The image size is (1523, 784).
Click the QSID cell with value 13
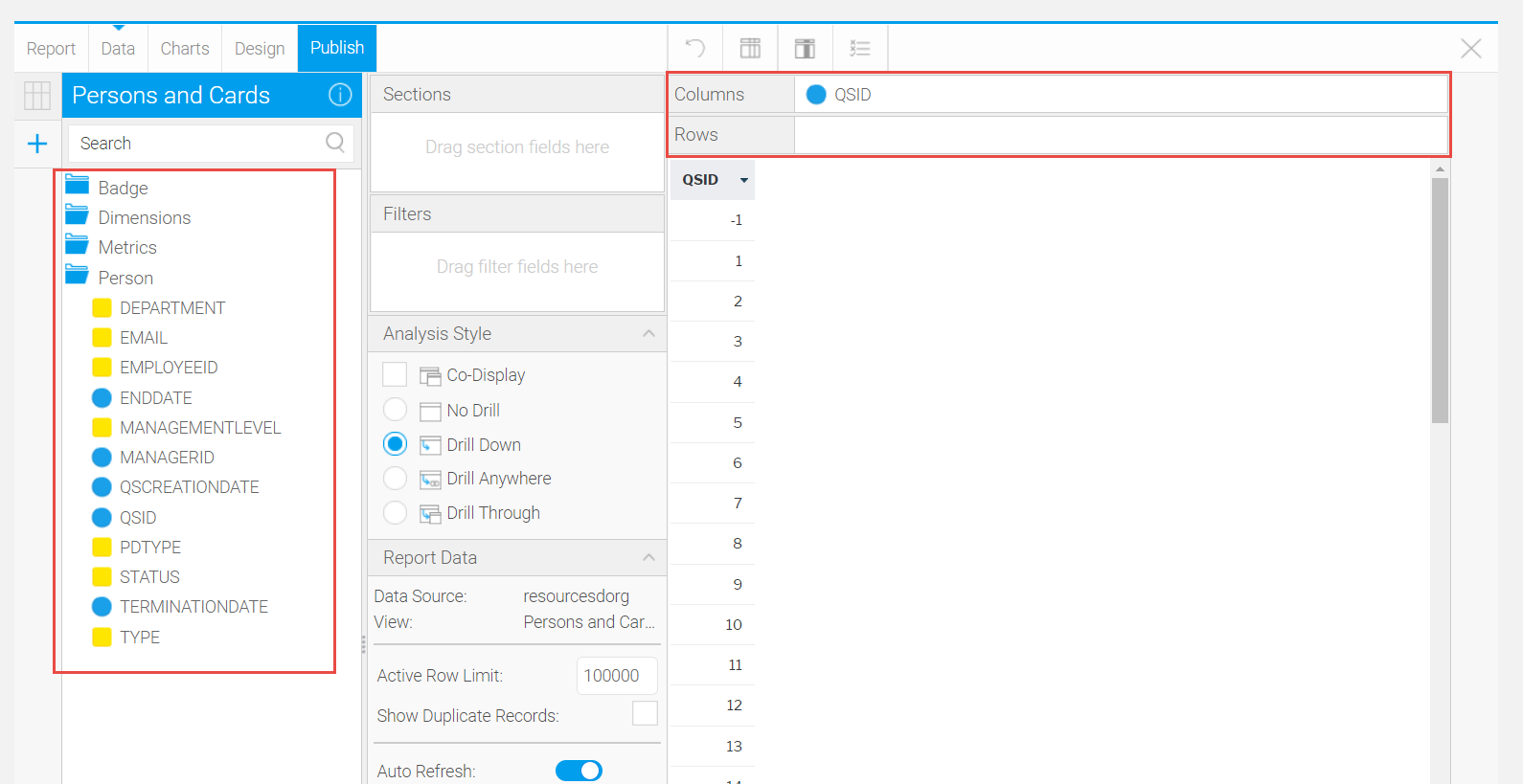(712, 746)
